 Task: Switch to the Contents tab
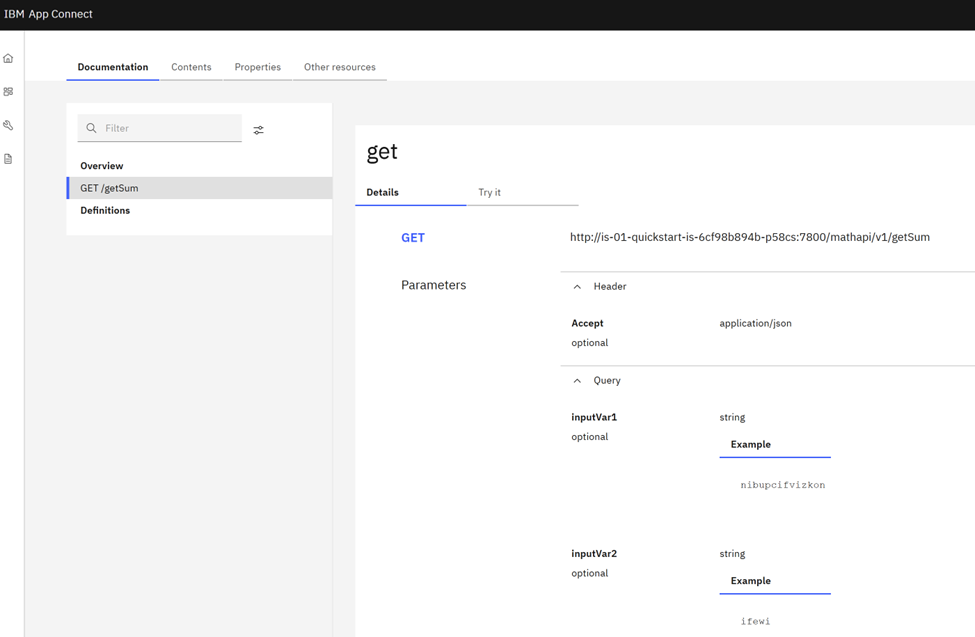[x=191, y=67]
